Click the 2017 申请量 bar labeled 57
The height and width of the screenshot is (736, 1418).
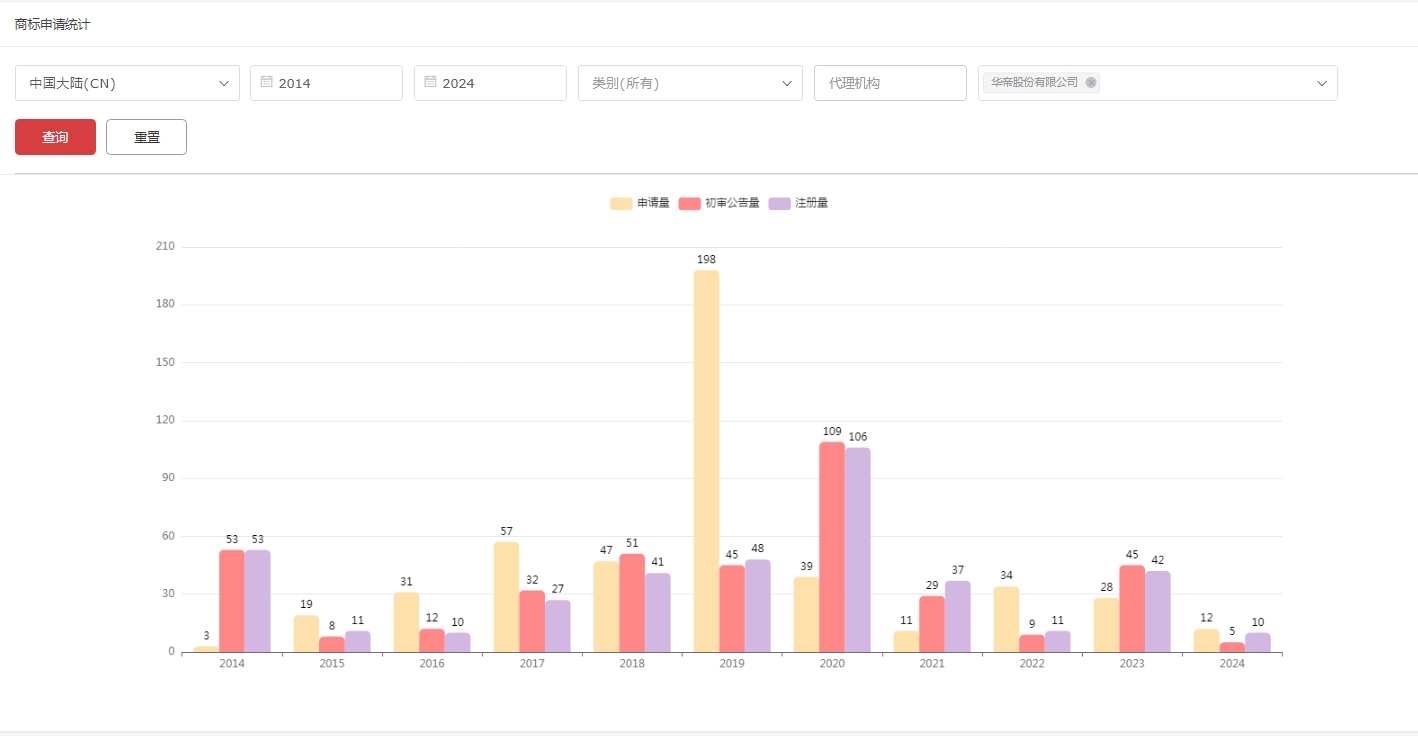tap(506, 597)
